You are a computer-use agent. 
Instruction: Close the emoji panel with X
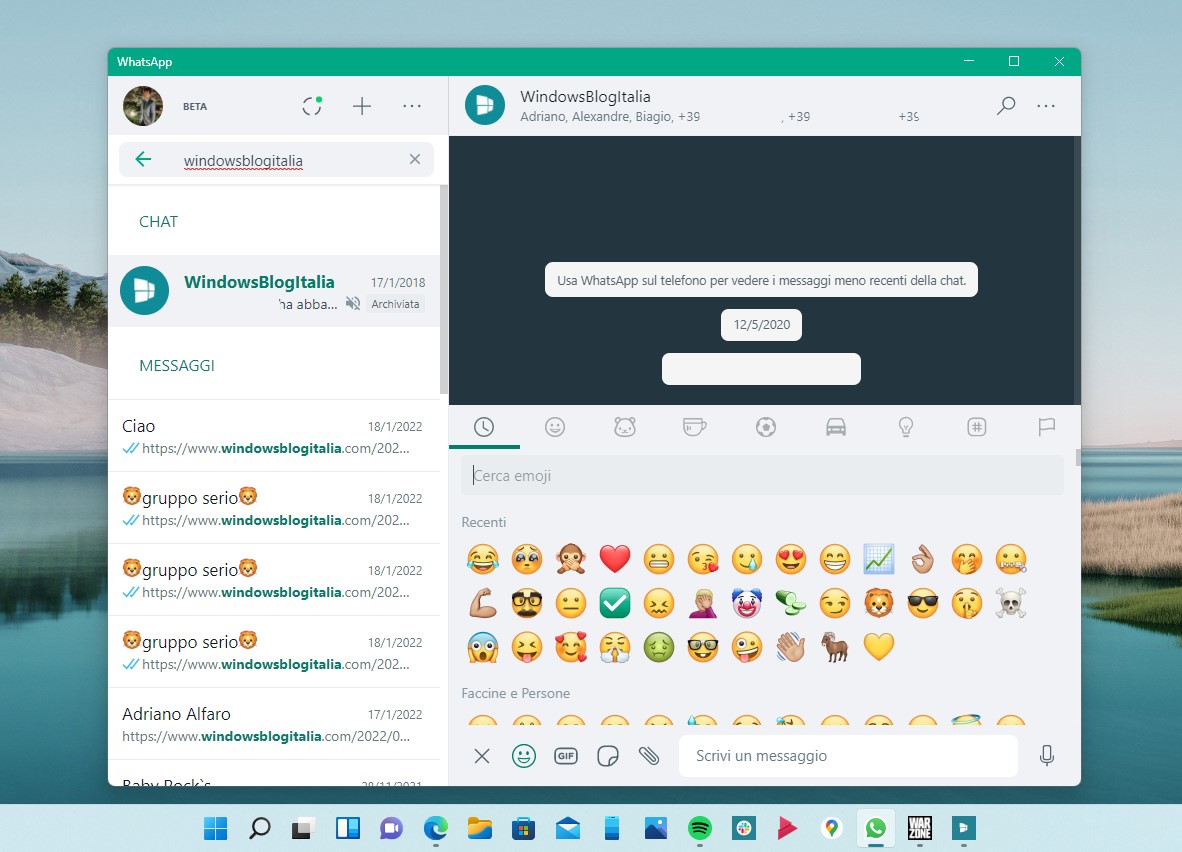click(482, 755)
